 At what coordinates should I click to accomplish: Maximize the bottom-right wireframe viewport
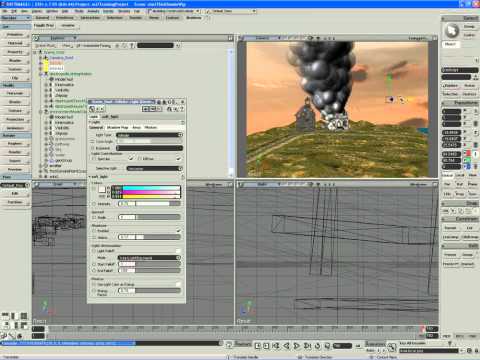pos(435,184)
